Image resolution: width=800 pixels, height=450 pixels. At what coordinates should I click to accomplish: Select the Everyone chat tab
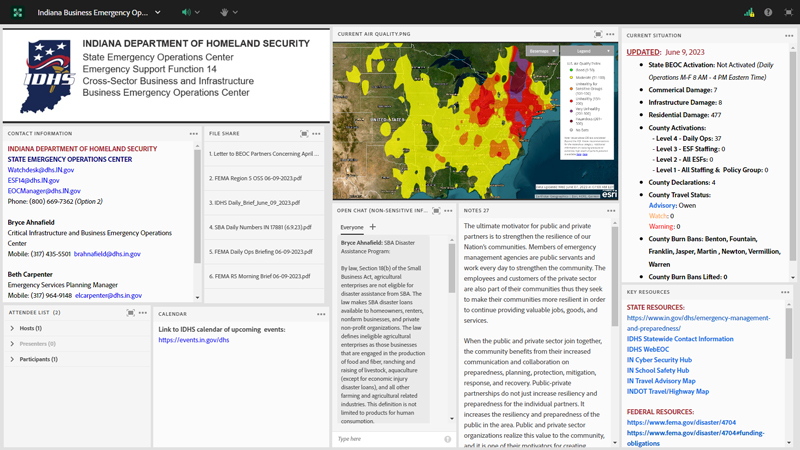352,227
